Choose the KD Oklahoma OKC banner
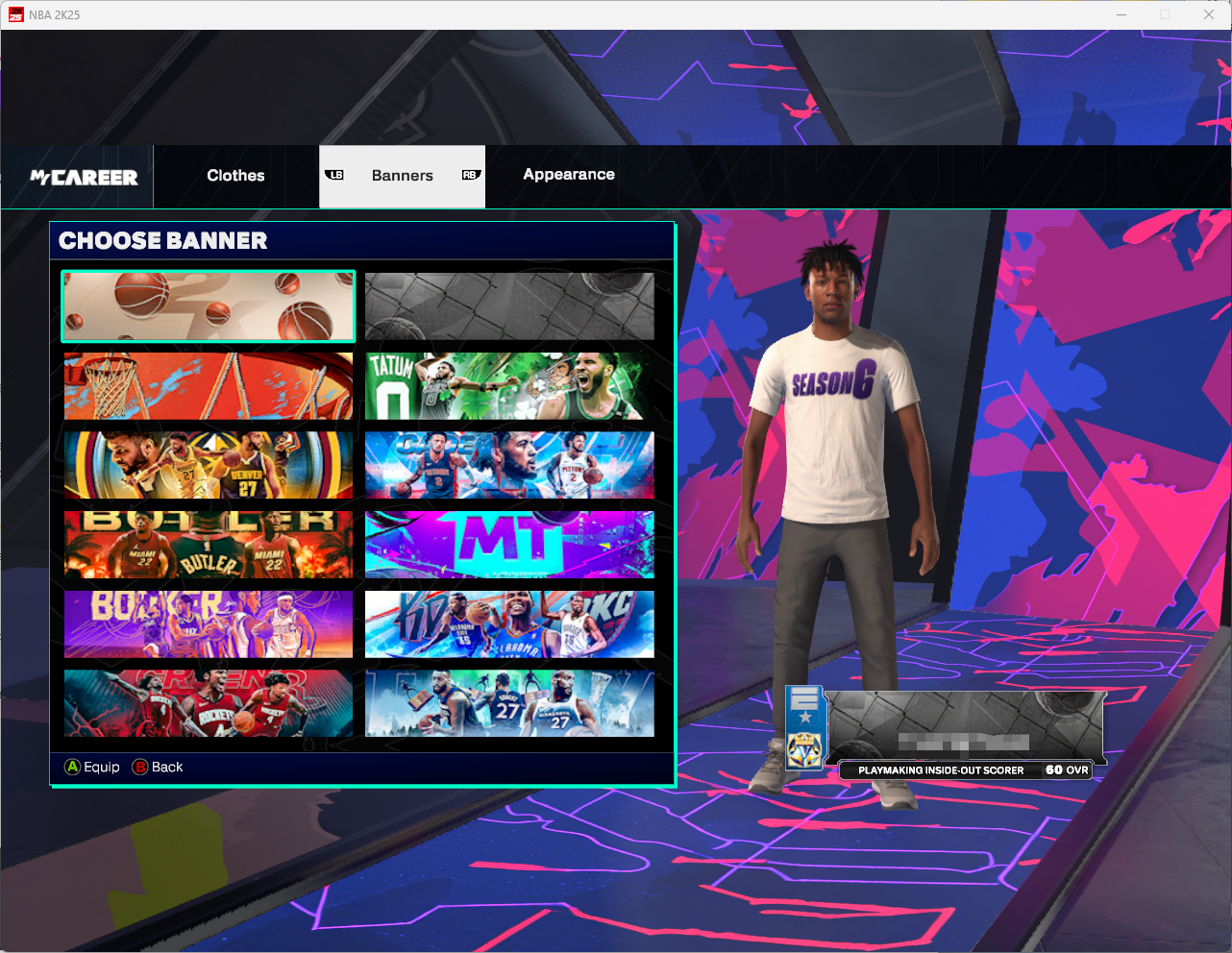The width and height of the screenshot is (1232, 953). (509, 624)
